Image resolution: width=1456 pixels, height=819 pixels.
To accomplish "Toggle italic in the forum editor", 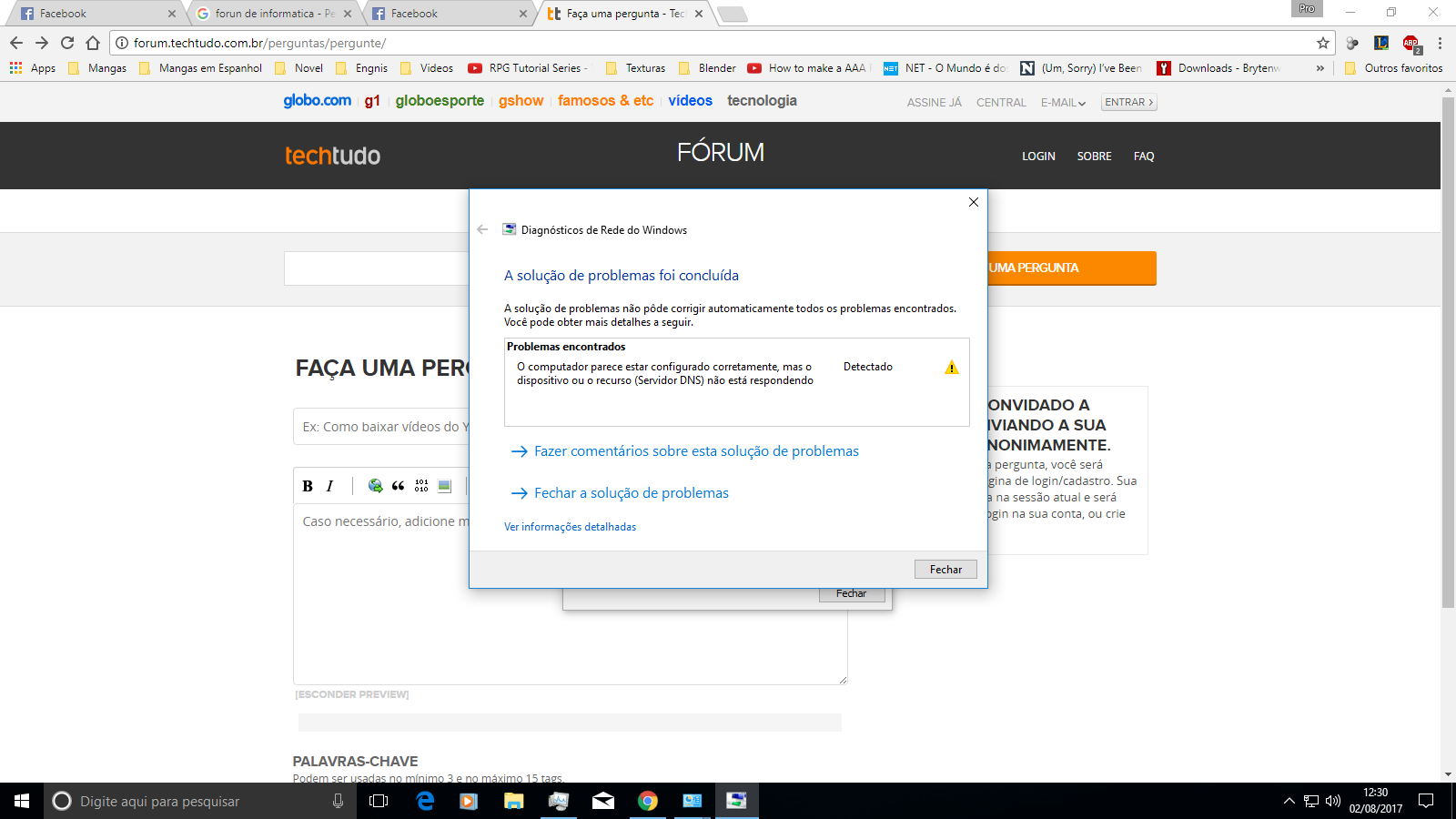I will [x=329, y=486].
